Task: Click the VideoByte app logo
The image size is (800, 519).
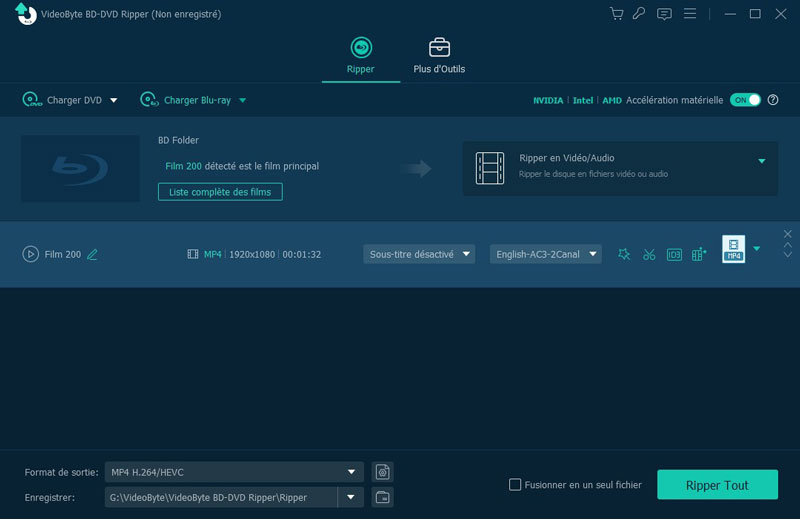Action: pyautogui.click(x=26, y=14)
